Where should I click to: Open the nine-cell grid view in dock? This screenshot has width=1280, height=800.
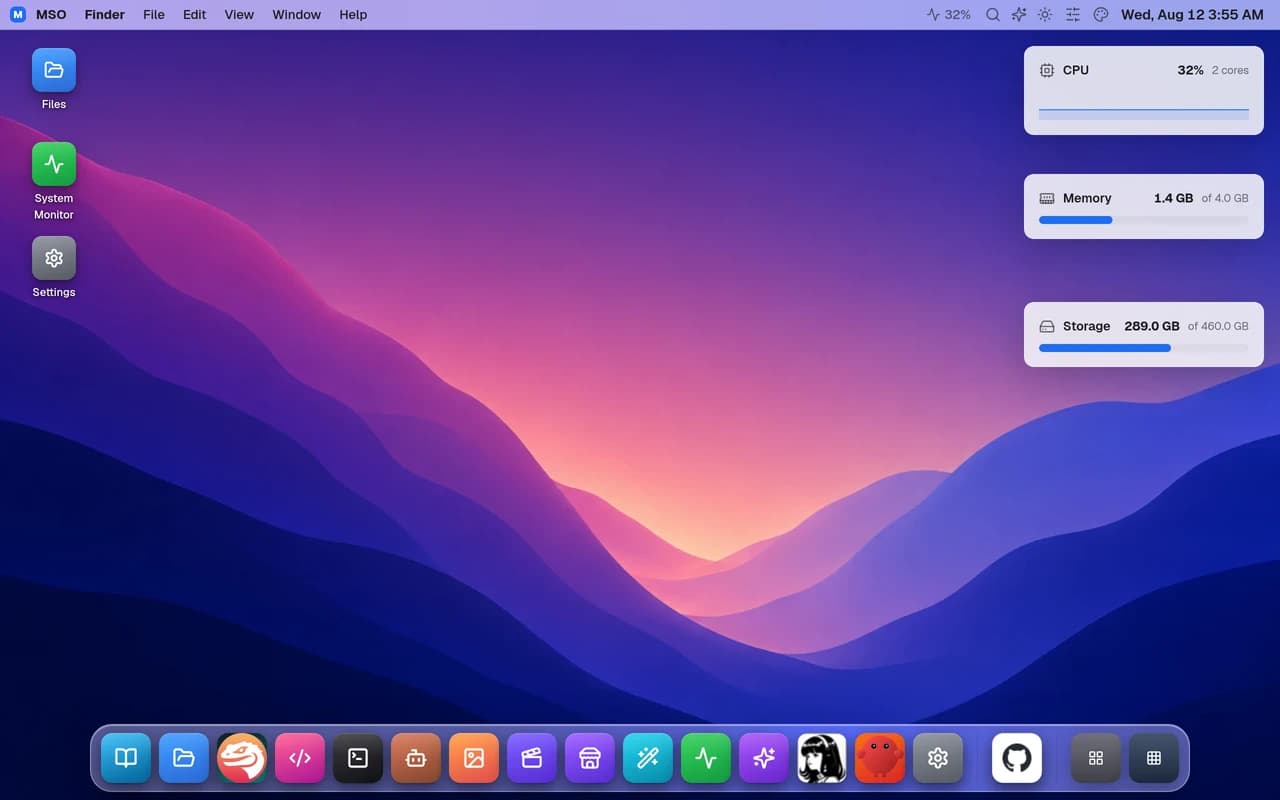pos(1154,758)
